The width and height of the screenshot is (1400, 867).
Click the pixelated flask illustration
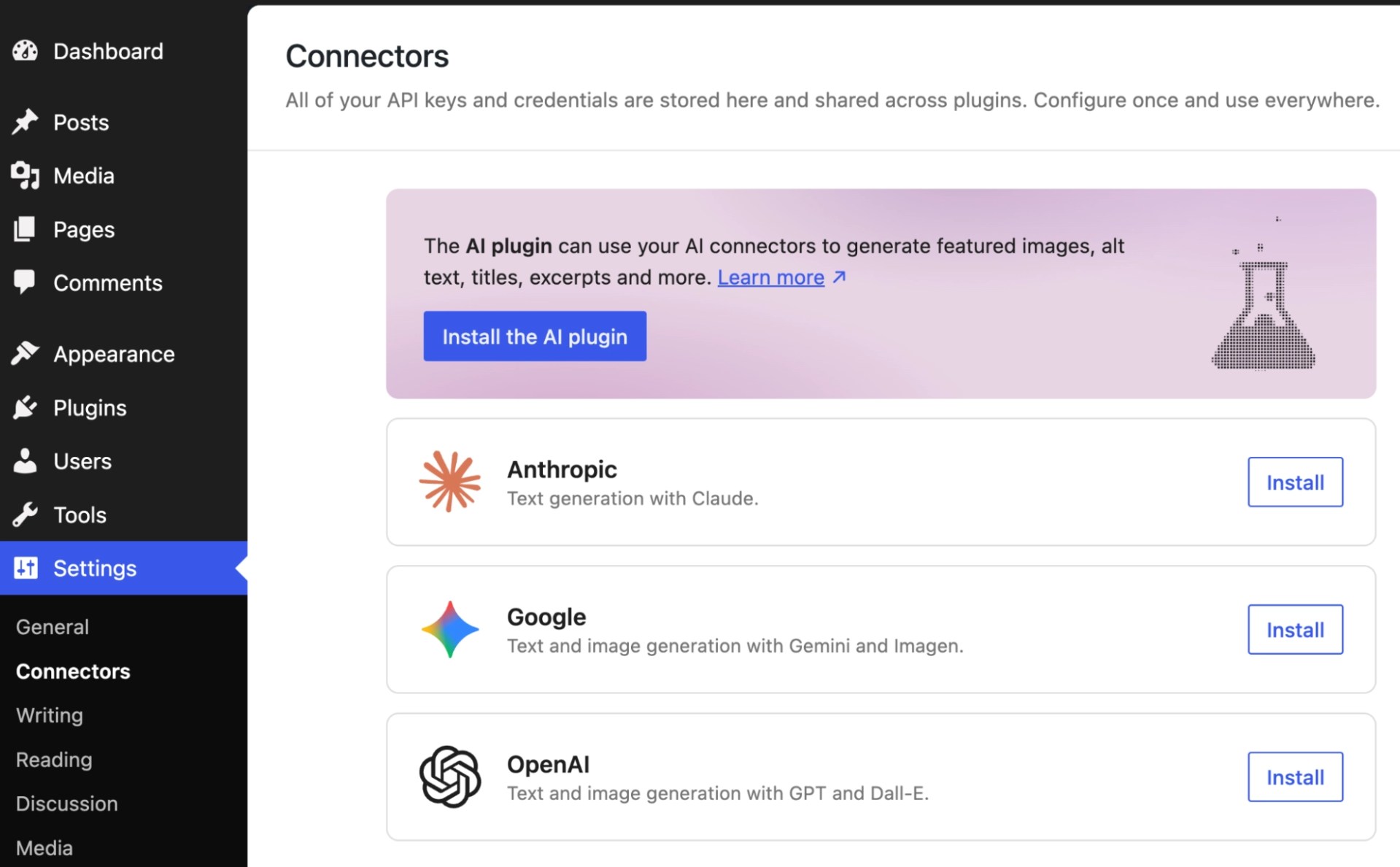[x=1263, y=293]
